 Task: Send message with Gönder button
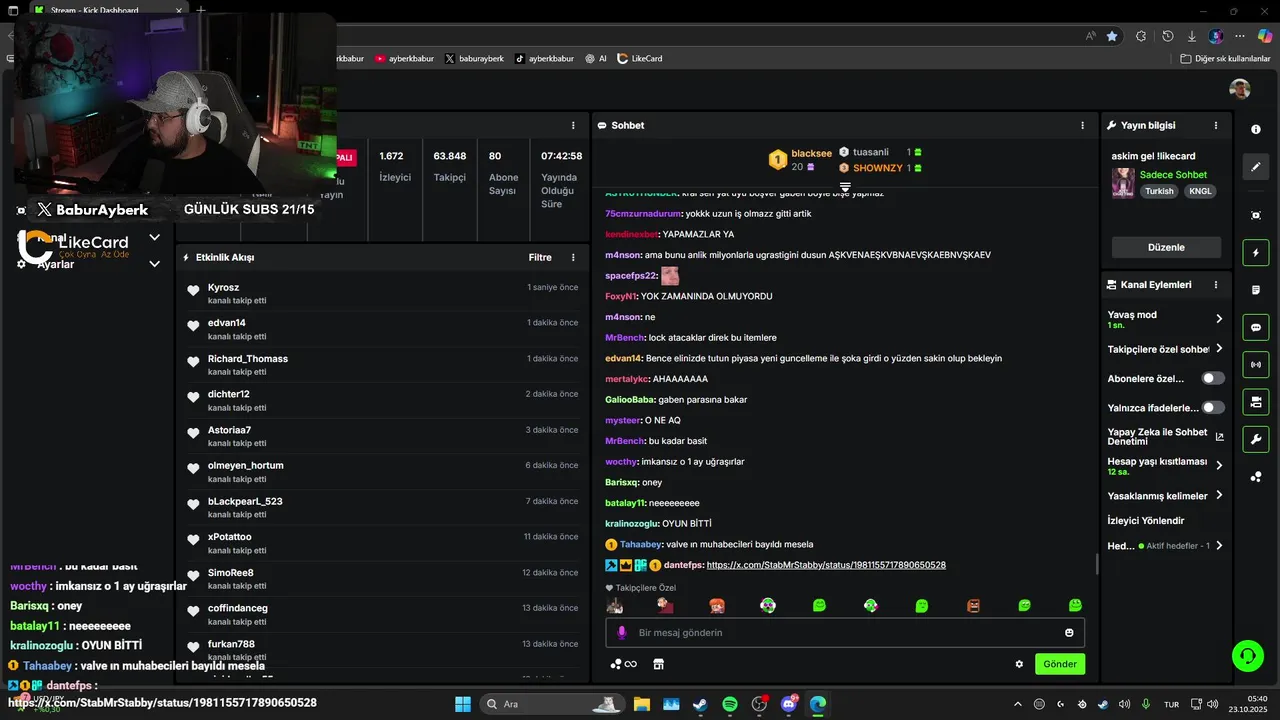pyautogui.click(x=1060, y=664)
